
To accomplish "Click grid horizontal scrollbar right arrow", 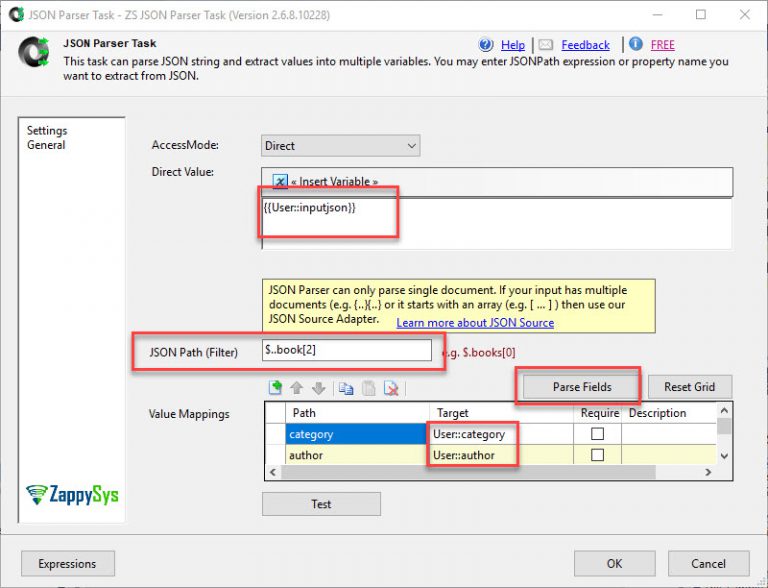I will (708, 472).
